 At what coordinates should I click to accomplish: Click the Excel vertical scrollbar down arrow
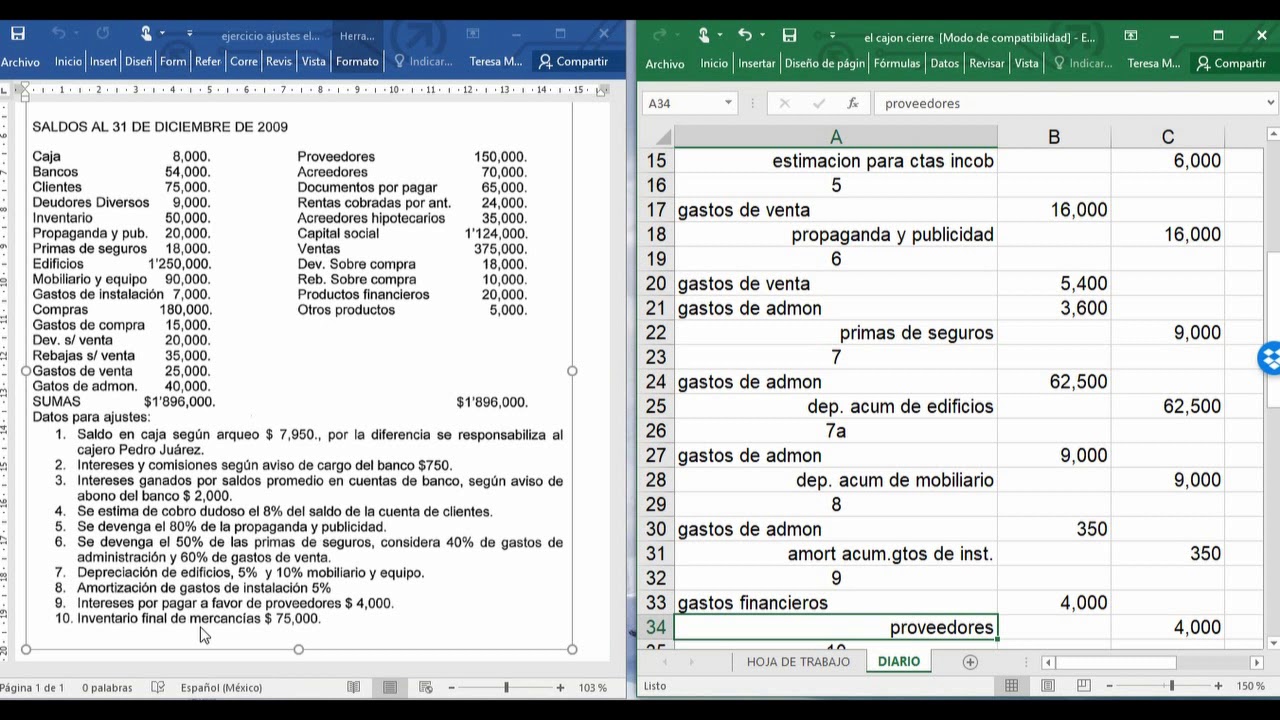click(1272, 643)
